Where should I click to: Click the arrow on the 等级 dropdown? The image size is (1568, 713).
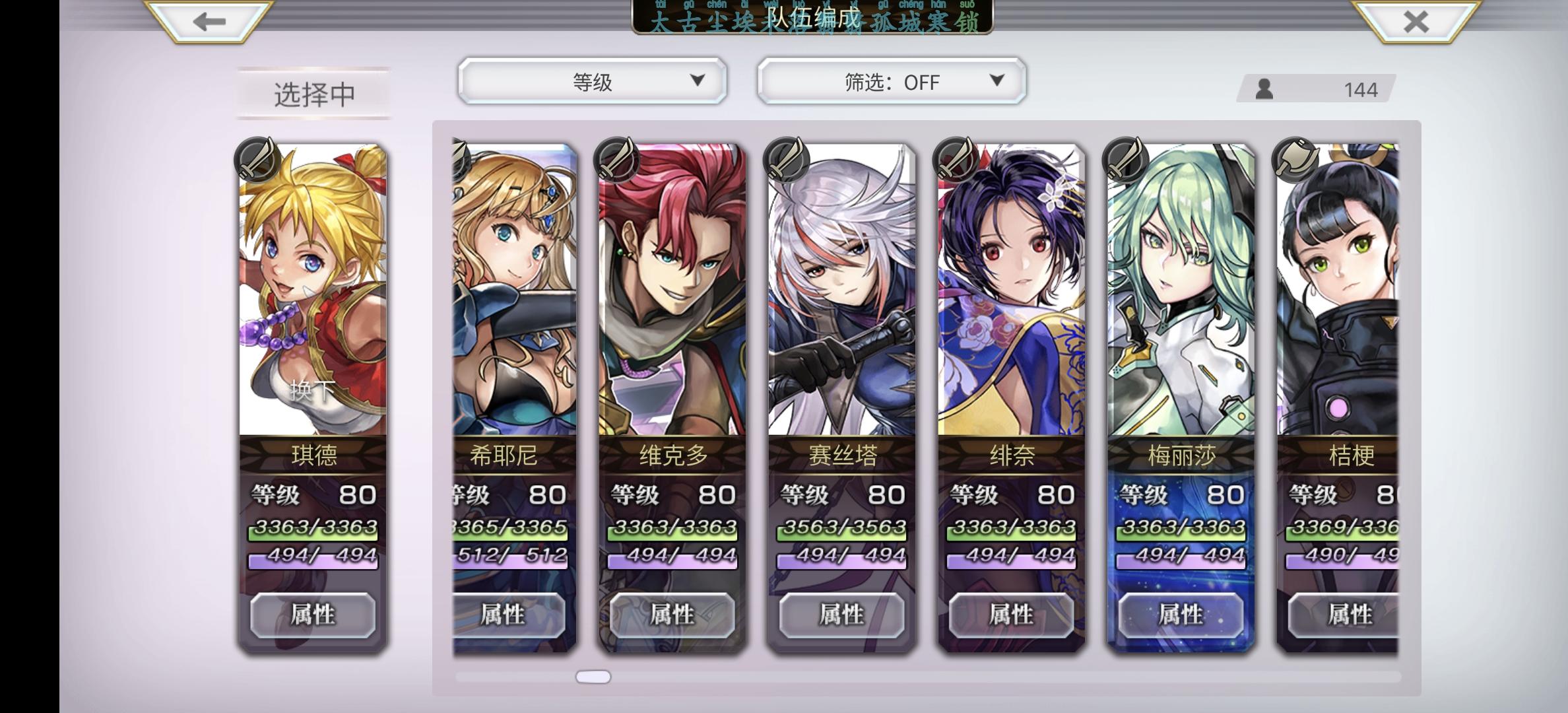(x=697, y=81)
